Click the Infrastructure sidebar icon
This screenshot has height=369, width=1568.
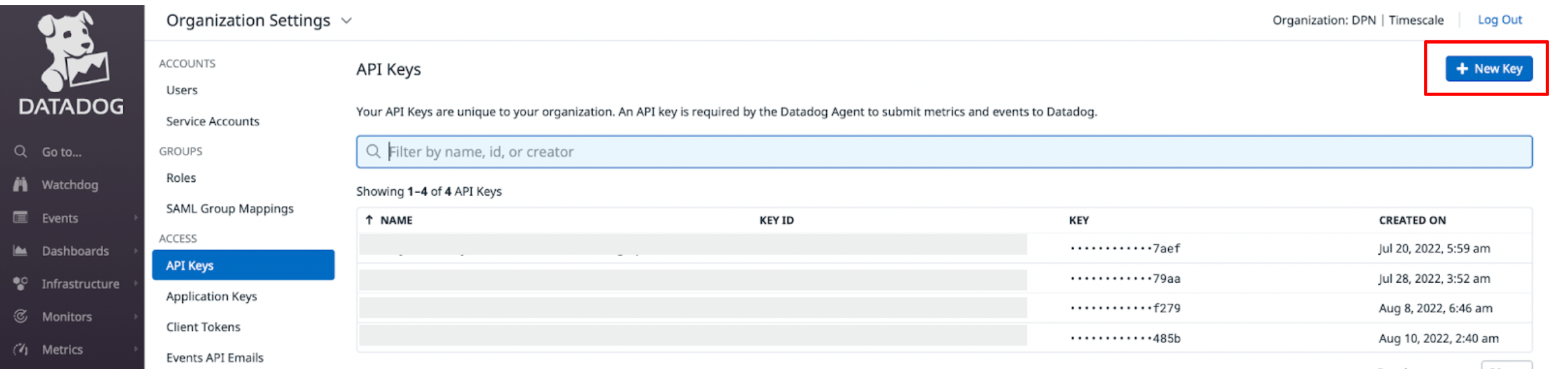coord(21,284)
